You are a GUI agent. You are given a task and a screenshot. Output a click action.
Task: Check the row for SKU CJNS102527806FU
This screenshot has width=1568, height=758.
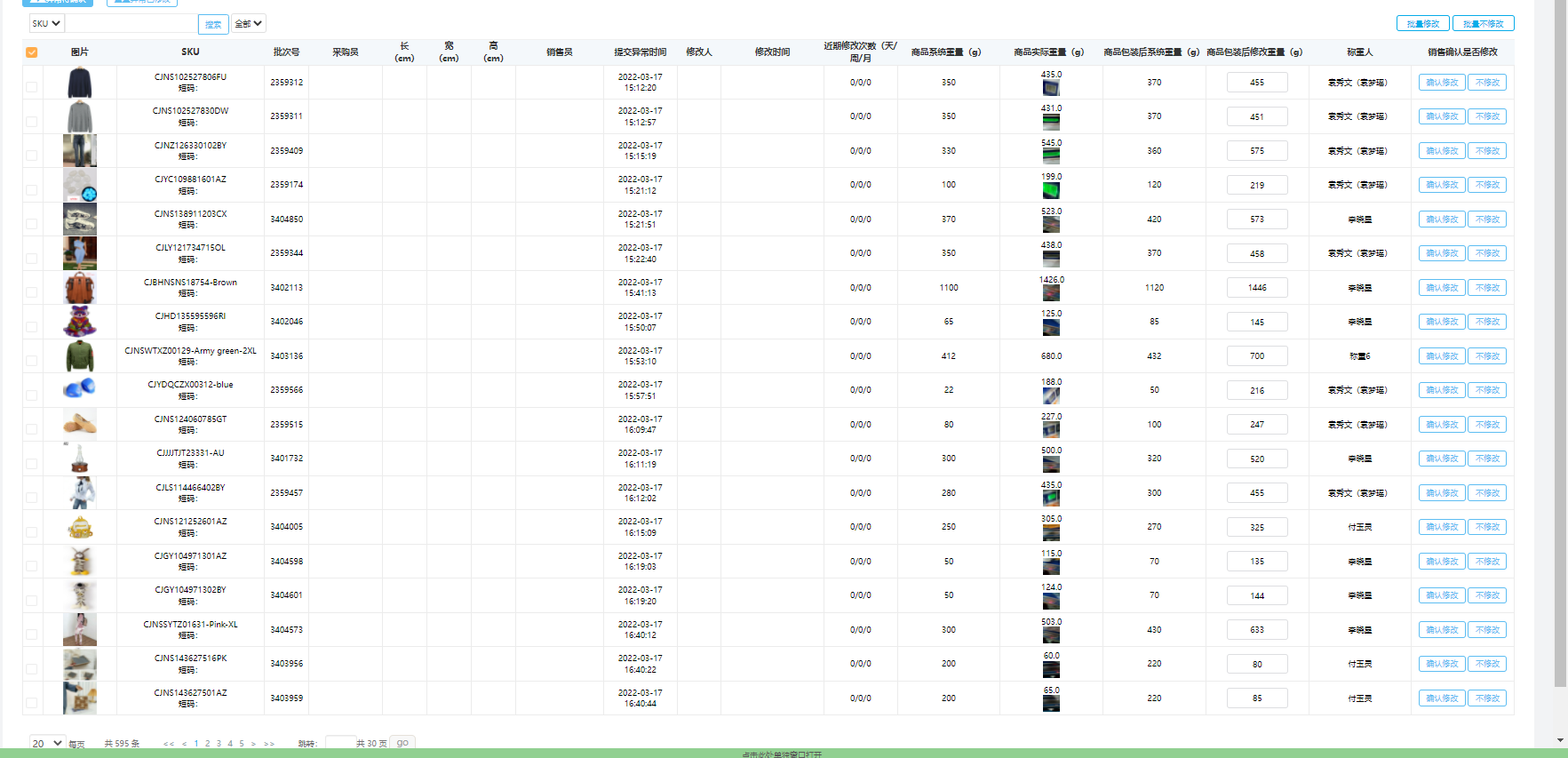(32, 87)
